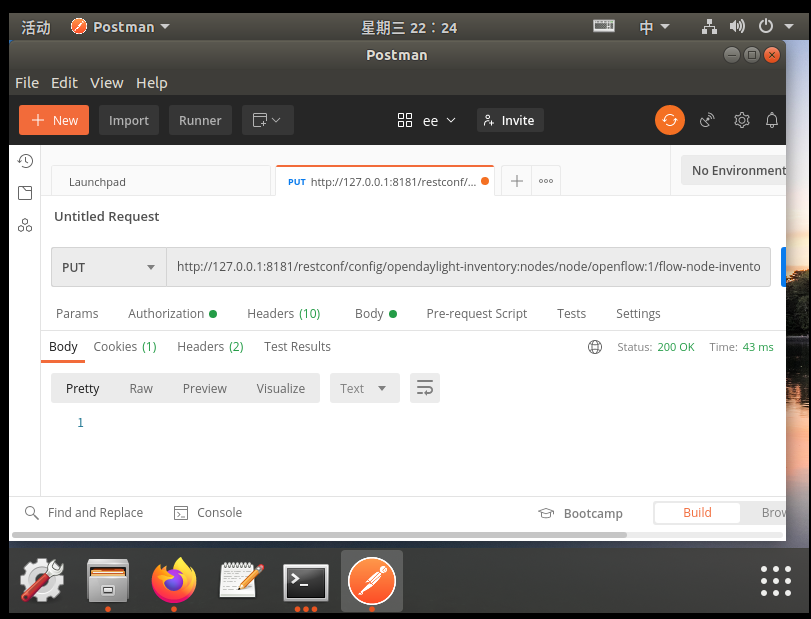
Task: Open request Headers (10) tab
Action: pos(283,313)
